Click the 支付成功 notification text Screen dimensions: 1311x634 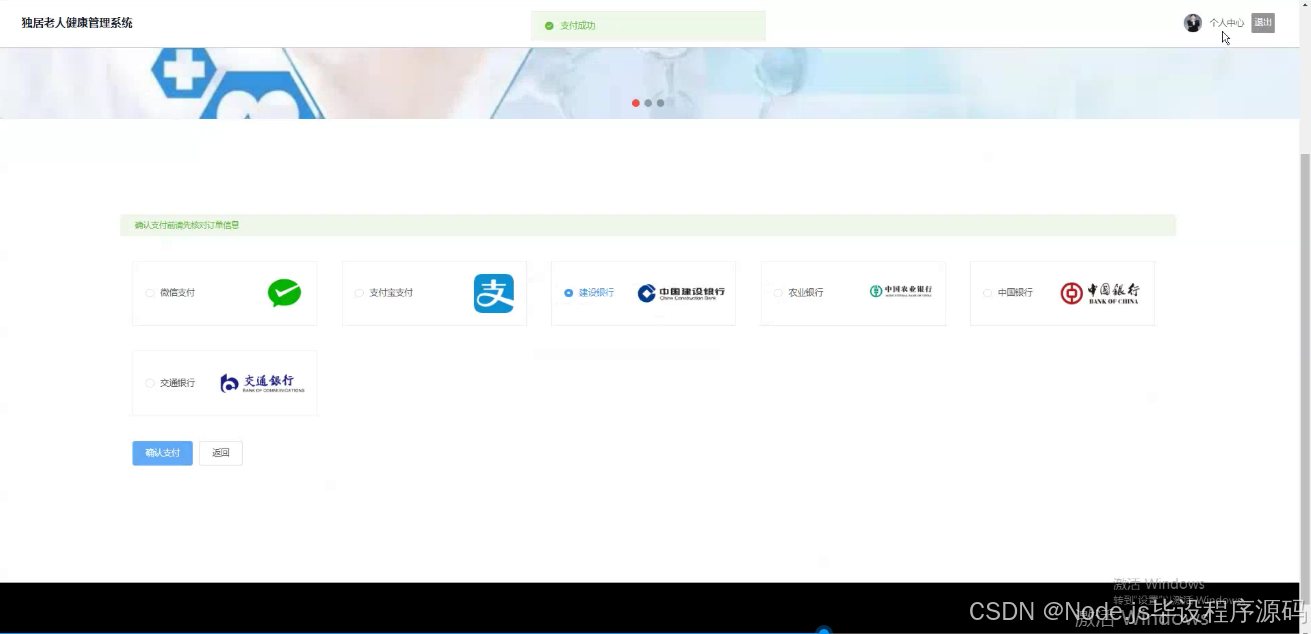(x=578, y=26)
